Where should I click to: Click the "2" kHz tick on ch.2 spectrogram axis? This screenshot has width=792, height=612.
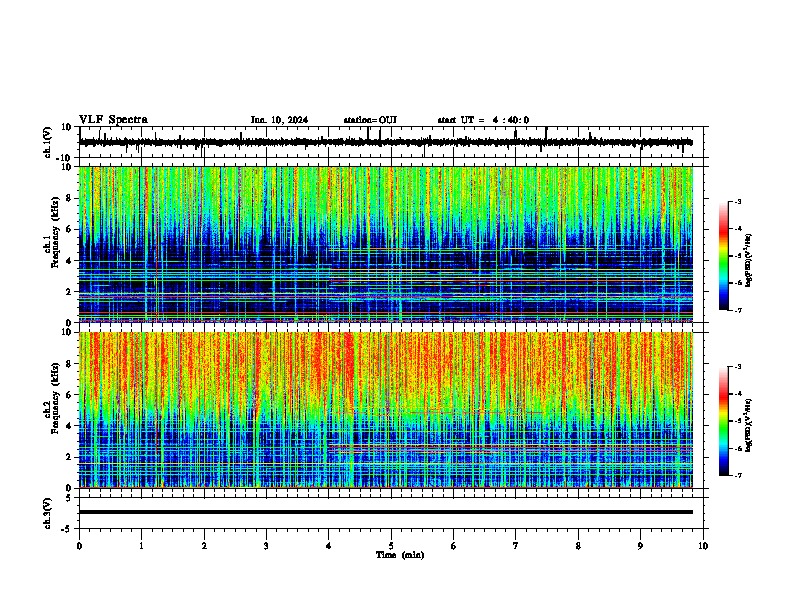coord(70,457)
